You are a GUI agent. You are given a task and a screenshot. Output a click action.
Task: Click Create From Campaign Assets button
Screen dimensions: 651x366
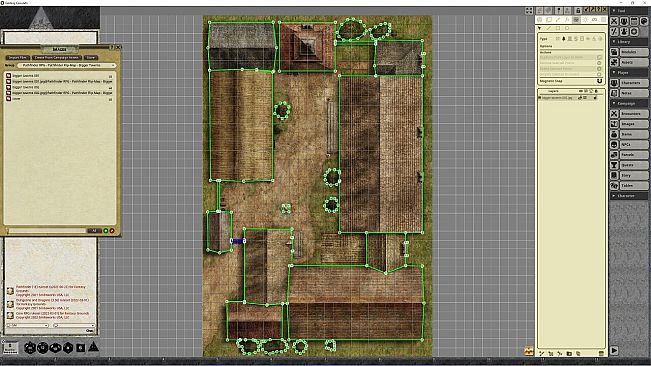point(56,57)
